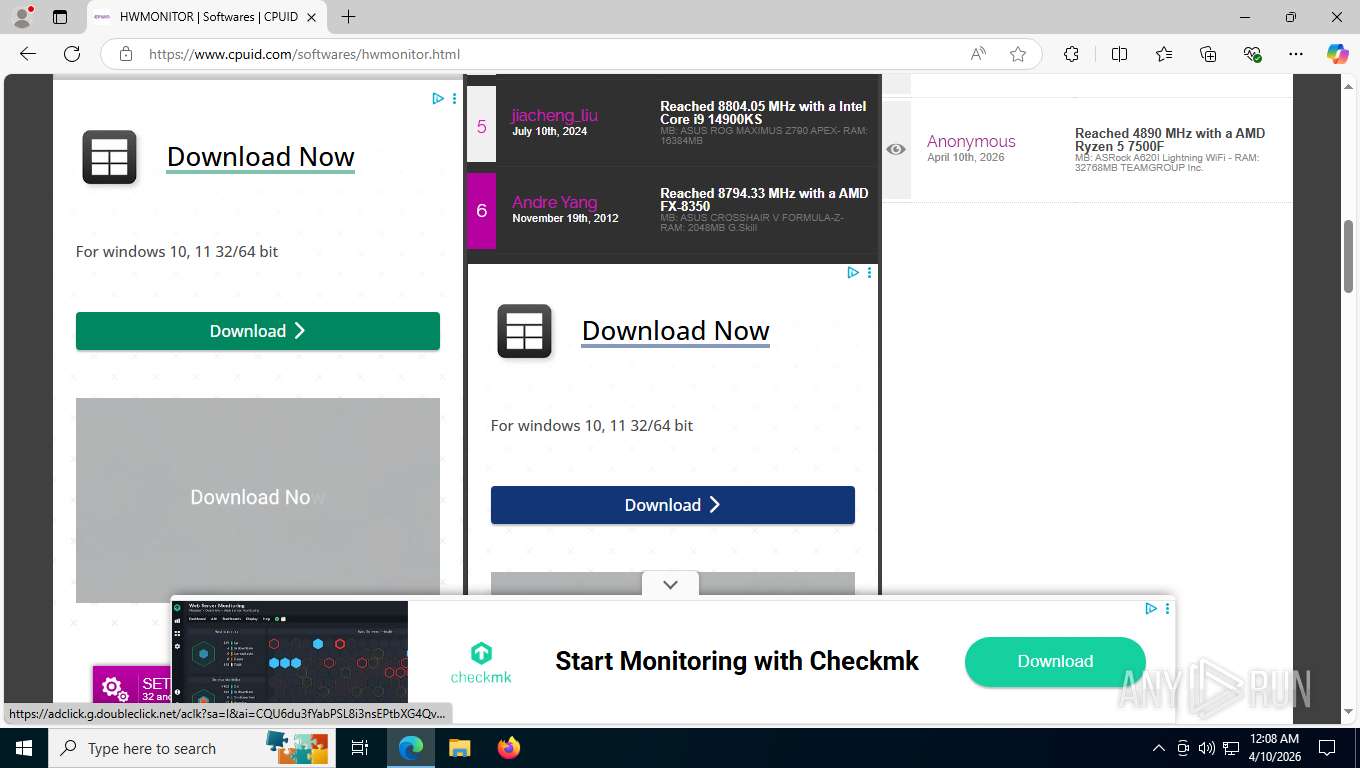Click the taskbar search box
This screenshot has width=1360, height=768.
click(192, 748)
